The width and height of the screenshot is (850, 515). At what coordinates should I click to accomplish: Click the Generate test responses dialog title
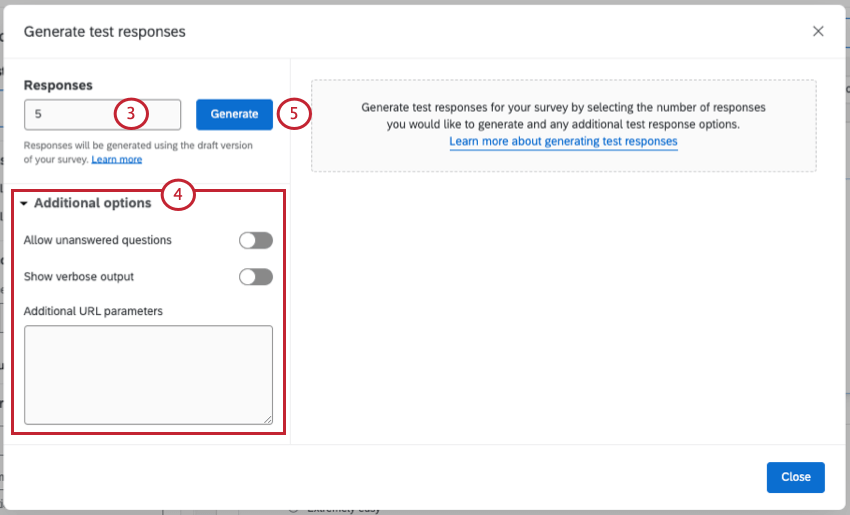coord(105,32)
